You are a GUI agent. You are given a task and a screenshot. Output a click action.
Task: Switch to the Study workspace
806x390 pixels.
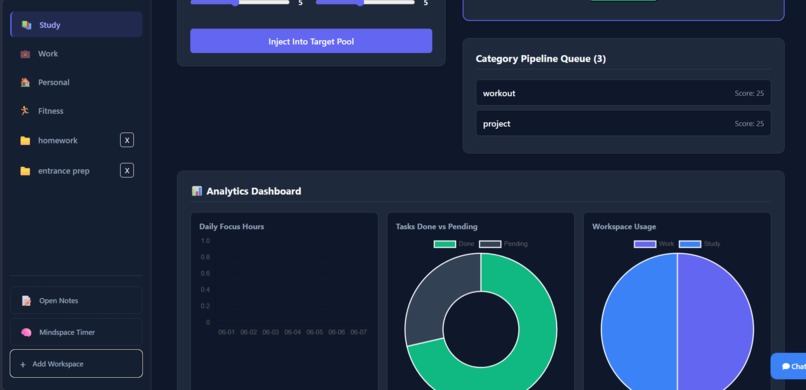pyautogui.click(x=76, y=25)
